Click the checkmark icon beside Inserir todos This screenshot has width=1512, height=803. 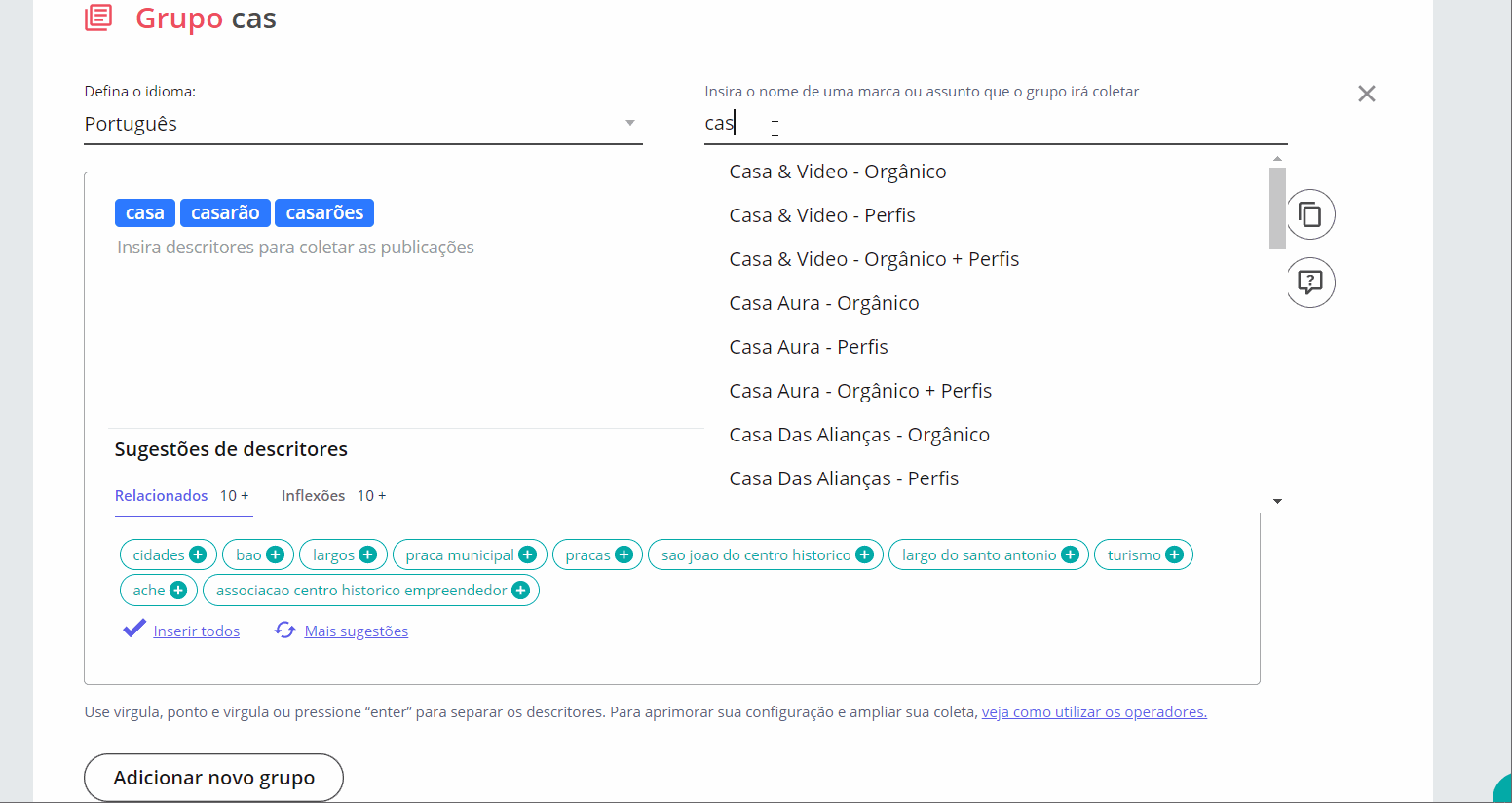click(134, 629)
